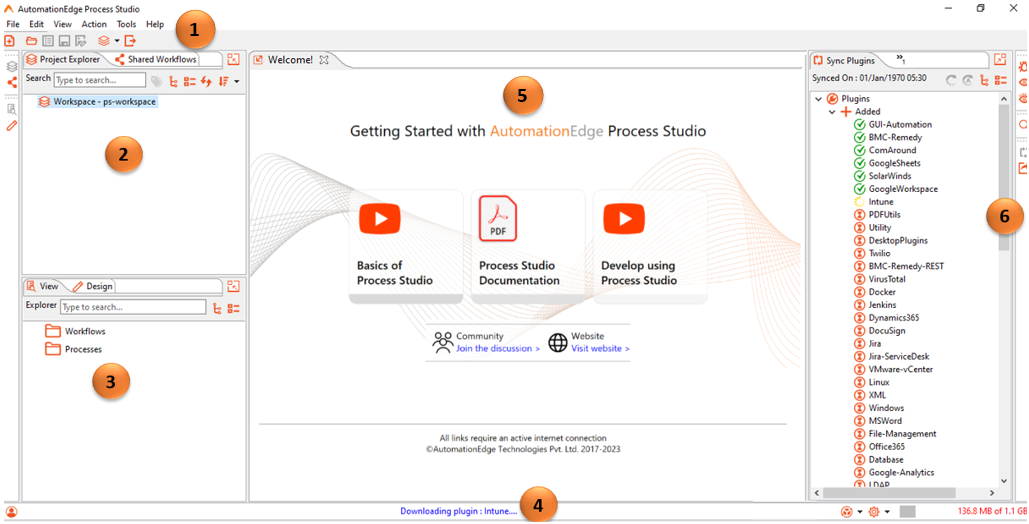Click the Project Explorer search field
This screenshot has height=524, width=1029.
tap(99, 80)
